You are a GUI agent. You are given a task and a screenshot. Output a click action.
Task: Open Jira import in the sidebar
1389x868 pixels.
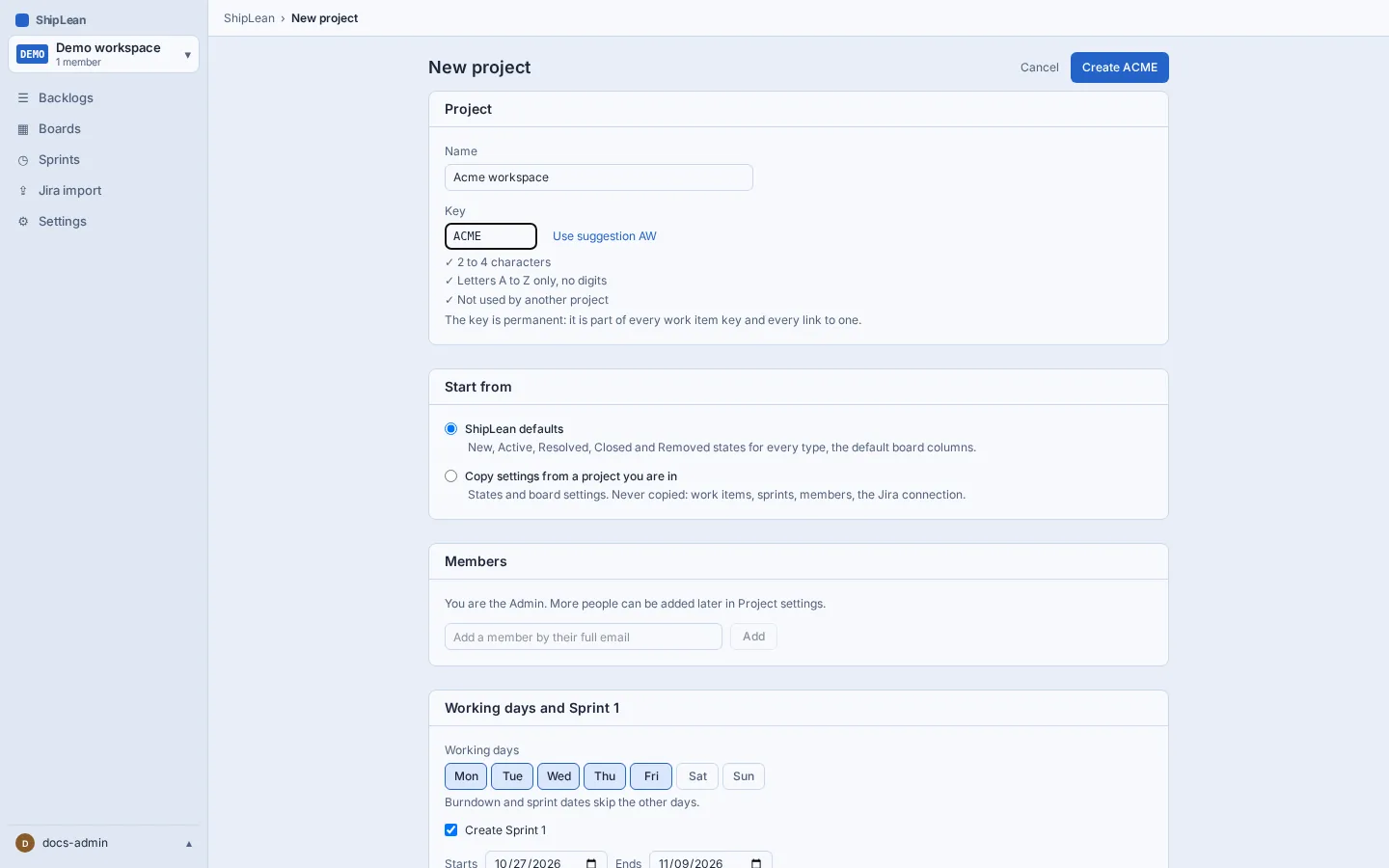[x=103, y=191]
